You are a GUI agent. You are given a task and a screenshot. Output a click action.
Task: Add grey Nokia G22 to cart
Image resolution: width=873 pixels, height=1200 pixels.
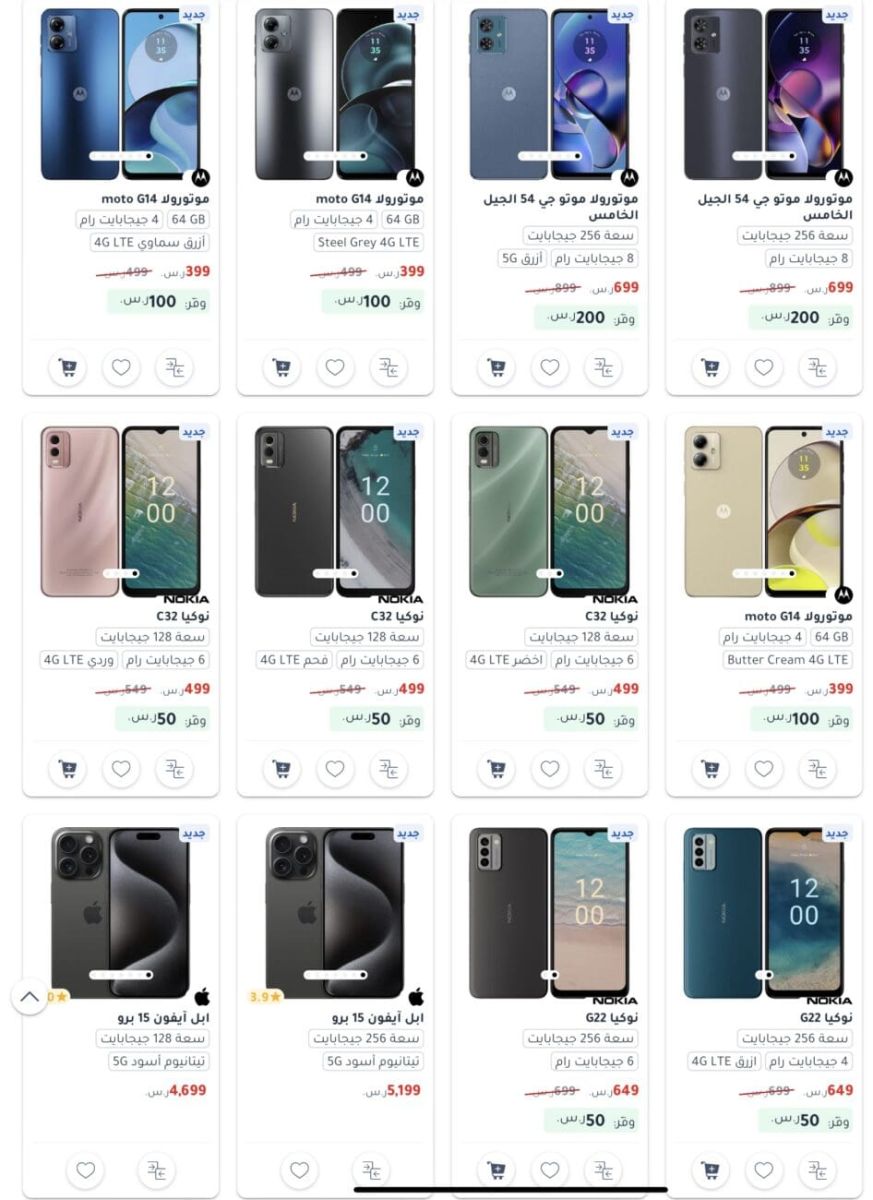496,1170
